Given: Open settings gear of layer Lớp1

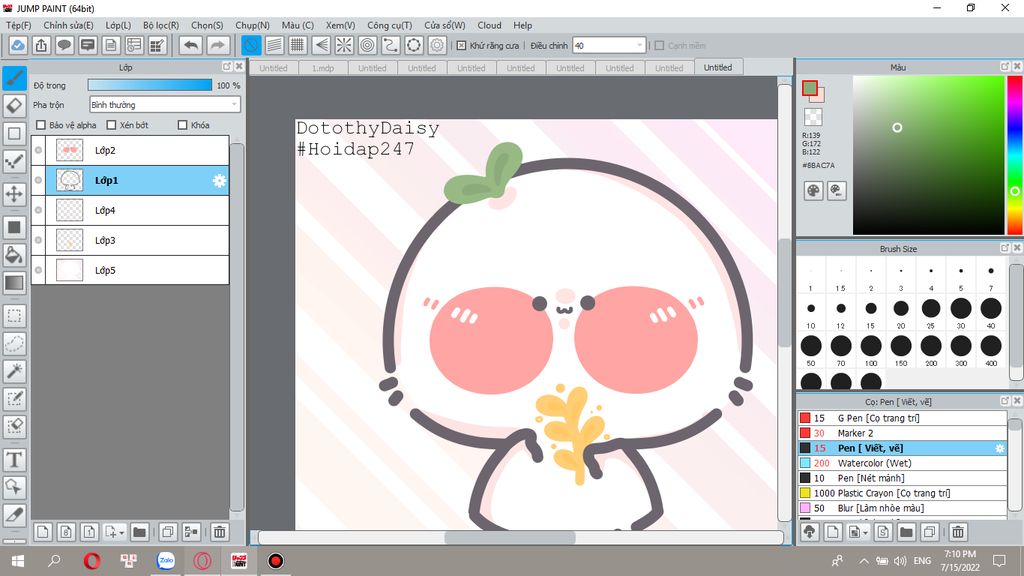Looking at the screenshot, I should pos(219,180).
